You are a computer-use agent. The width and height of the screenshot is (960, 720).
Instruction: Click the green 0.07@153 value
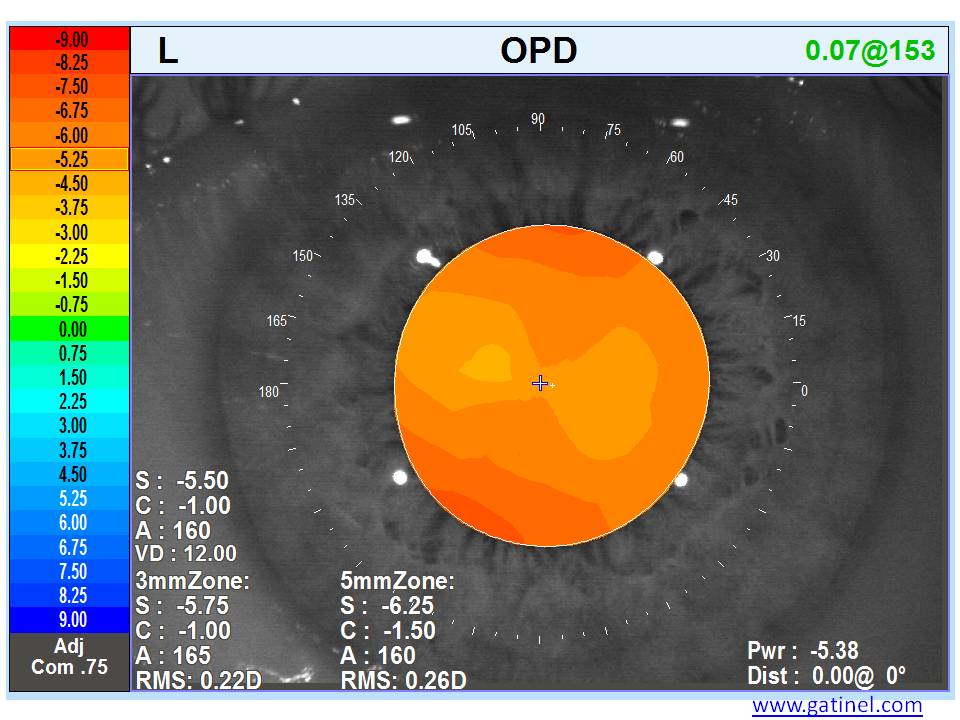click(x=870, y=51)
